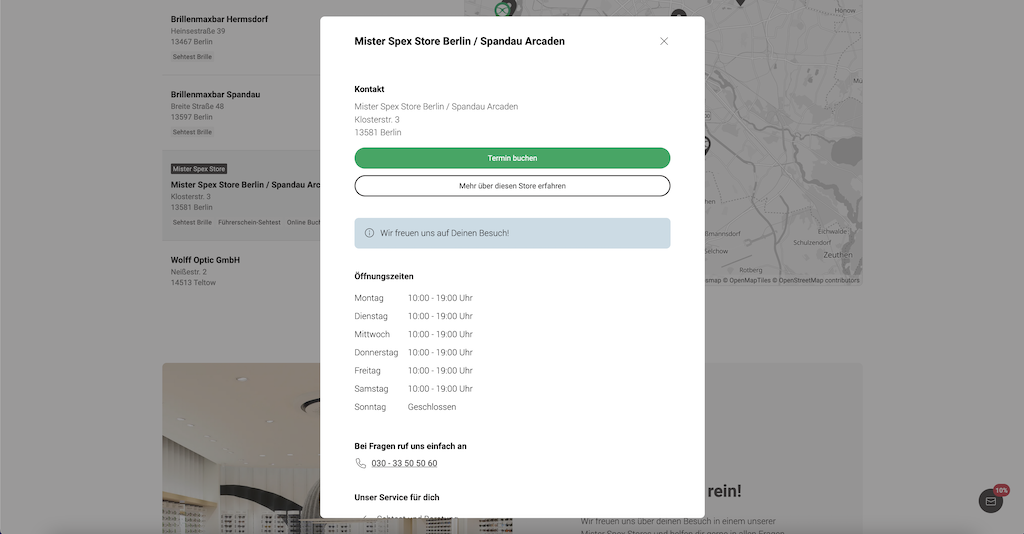
Task: Book an appointment with Termin buchen
Action: pos(512,158)
